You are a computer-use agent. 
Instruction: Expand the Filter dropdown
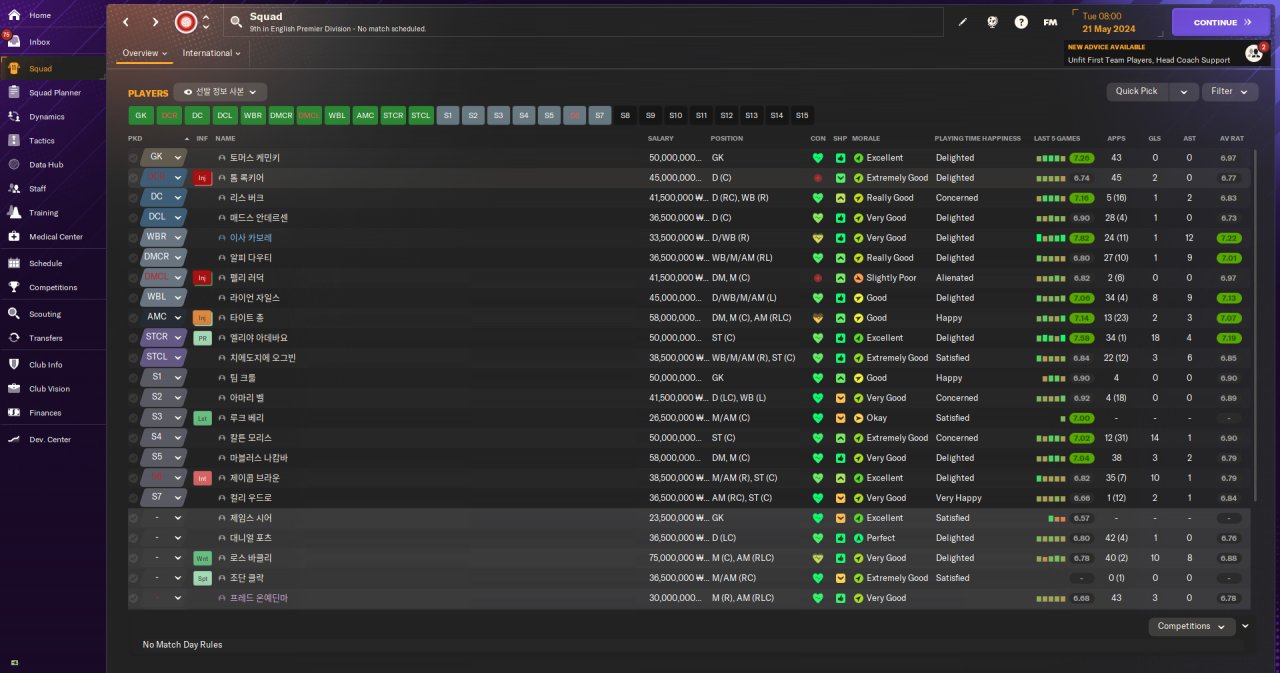click(x=1230, y=91)
